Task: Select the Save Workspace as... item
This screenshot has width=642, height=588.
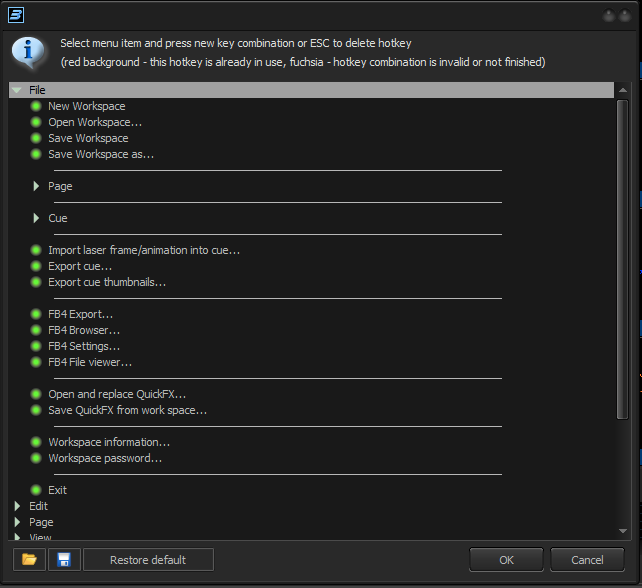Action: pyautogui.click(x=101, y=154)
